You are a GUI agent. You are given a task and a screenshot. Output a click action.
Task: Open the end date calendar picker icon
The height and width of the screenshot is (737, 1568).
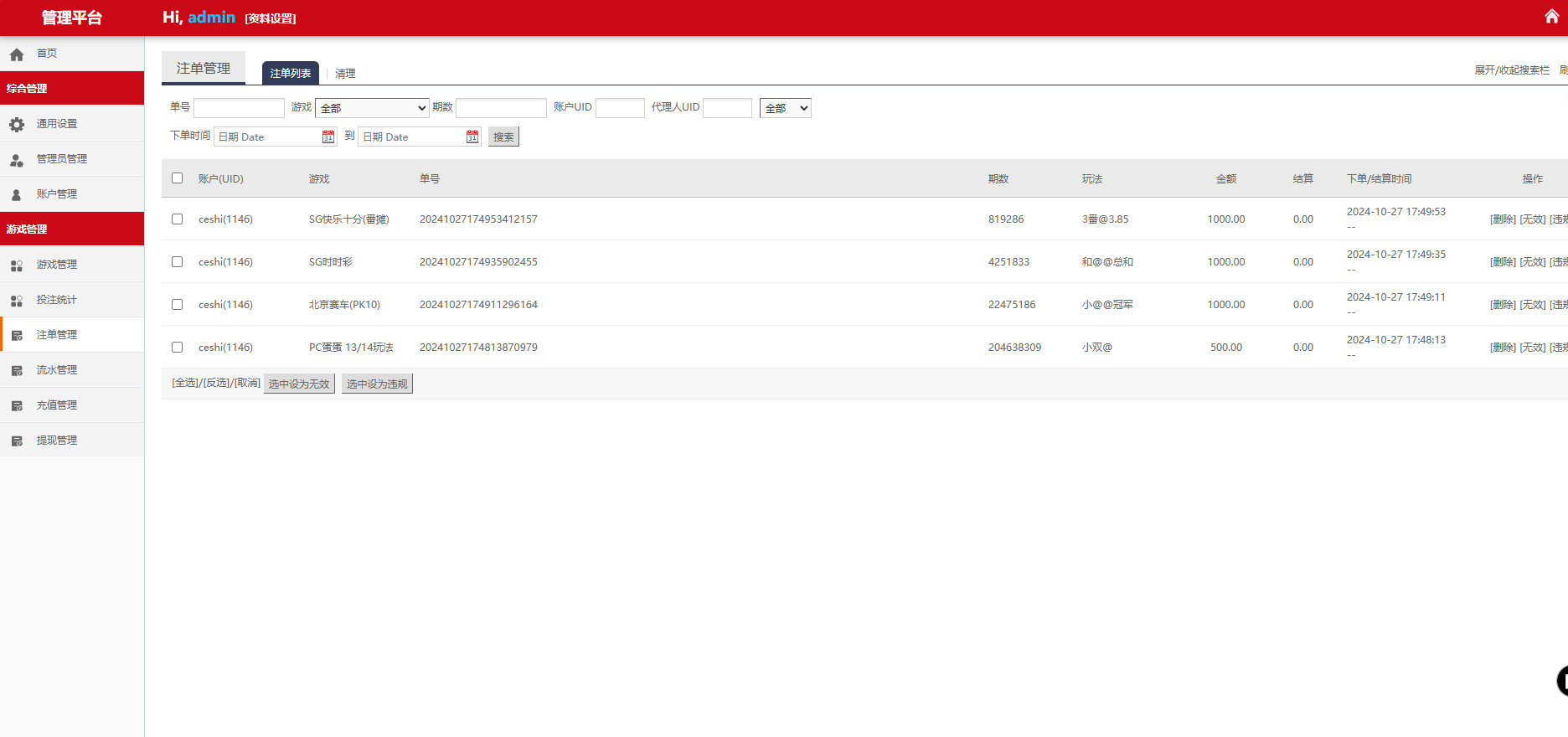pyautogui.click(x=472, y=137)
